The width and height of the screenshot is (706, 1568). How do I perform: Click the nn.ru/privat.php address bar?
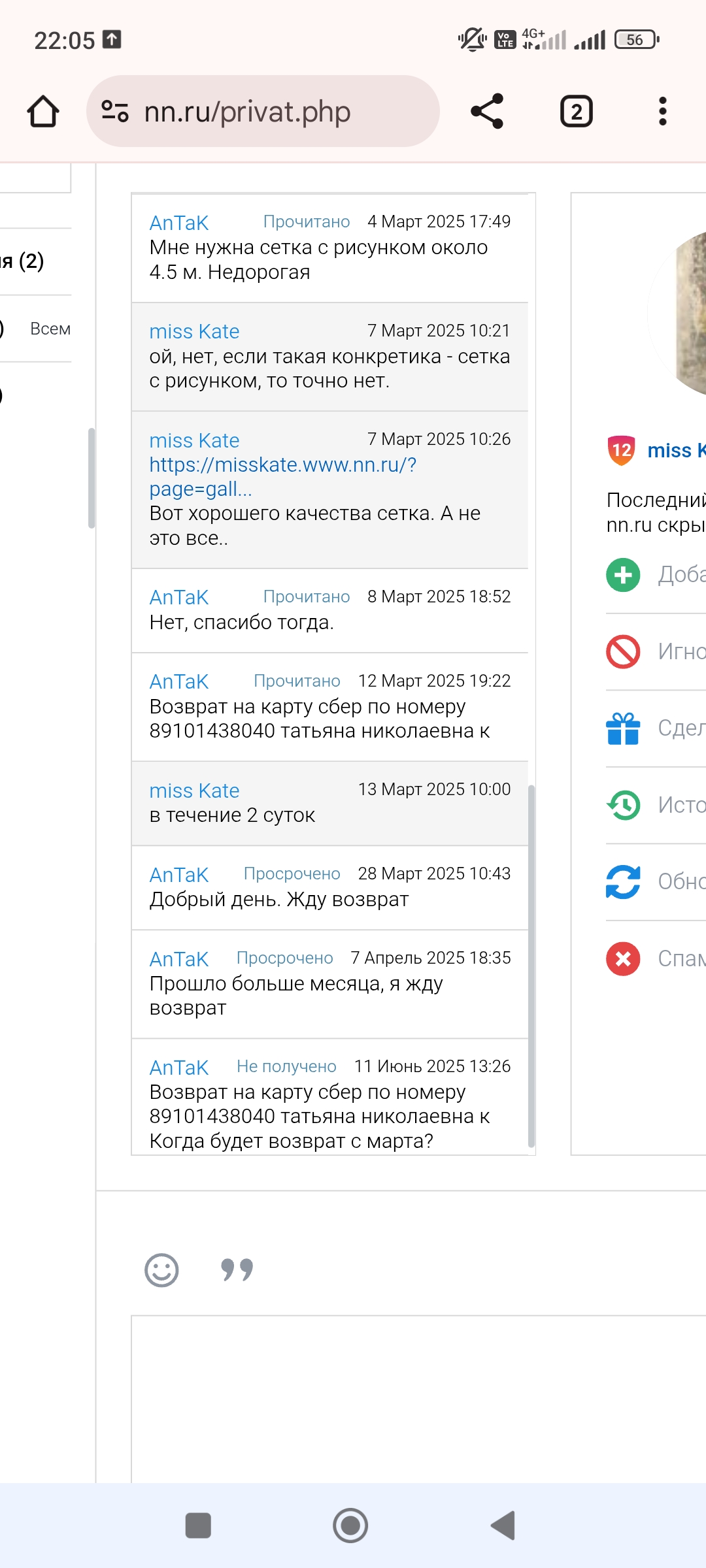click(x=275, y=112)
